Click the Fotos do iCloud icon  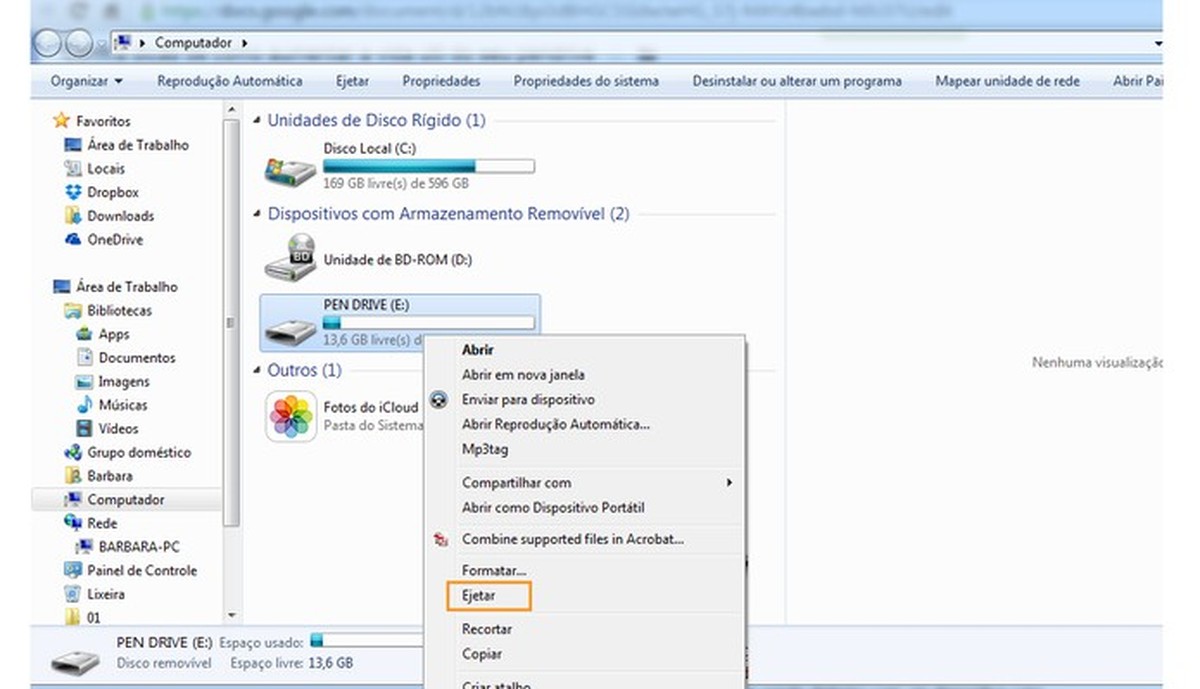coord(291,416)
